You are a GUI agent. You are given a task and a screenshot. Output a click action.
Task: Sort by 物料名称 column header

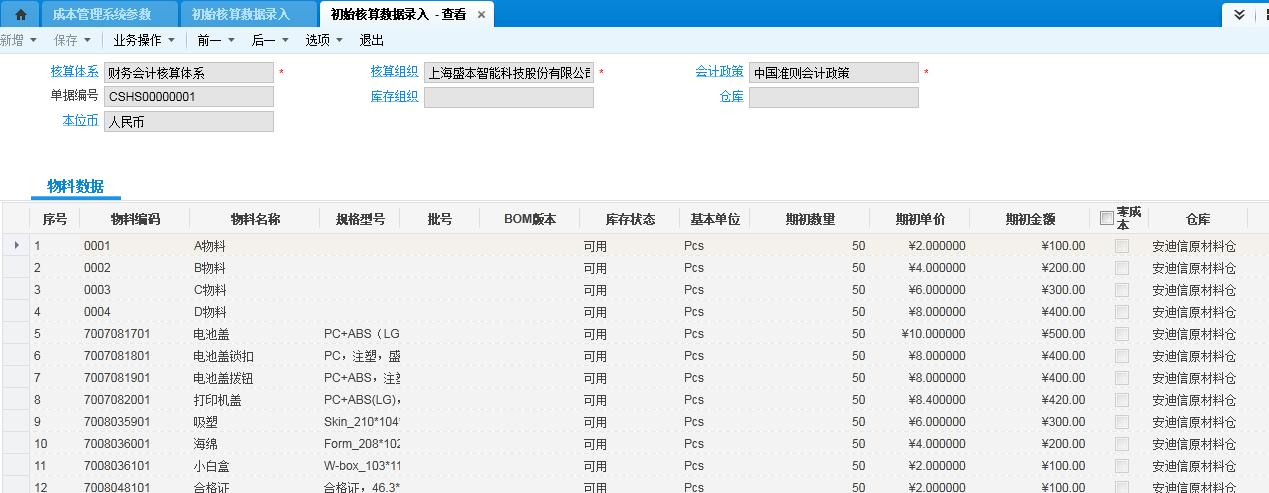point(255,219)
